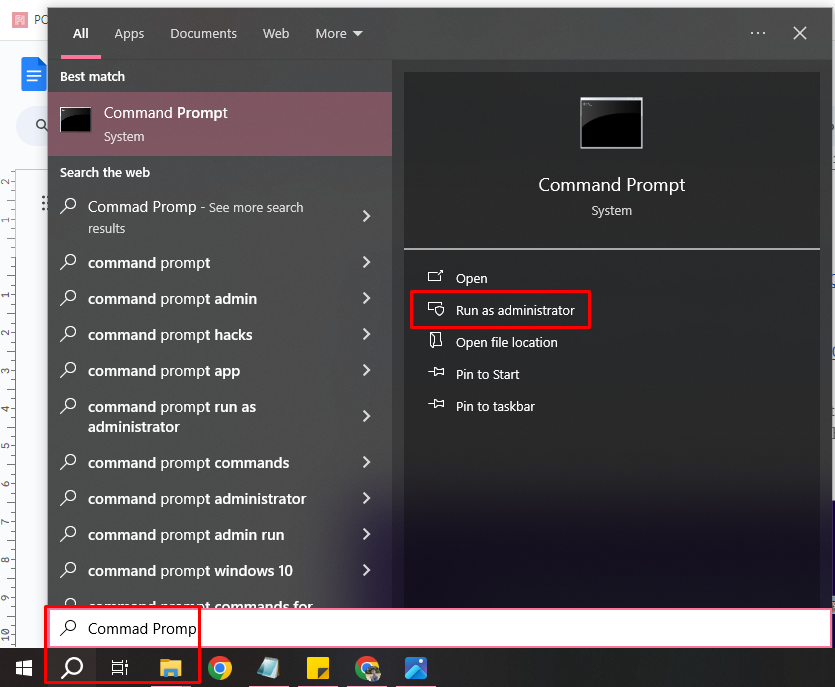Switch to the Web tab
This screenshot has width=835, height=687.
coord(276,34)
